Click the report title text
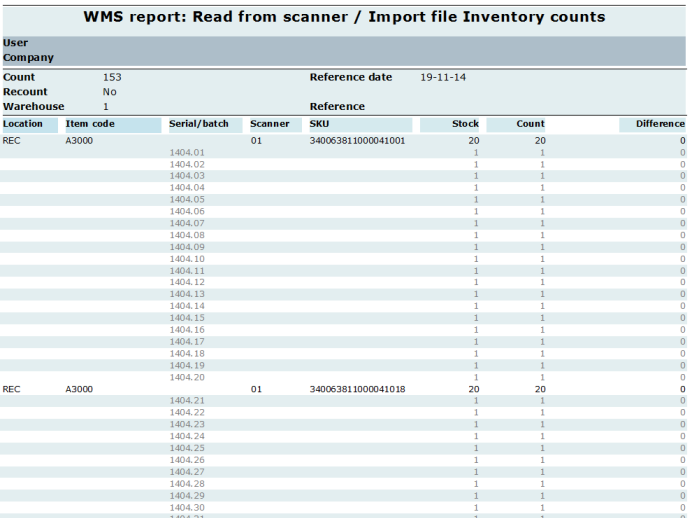The image size is (688, 518). (x=343, y=17)
